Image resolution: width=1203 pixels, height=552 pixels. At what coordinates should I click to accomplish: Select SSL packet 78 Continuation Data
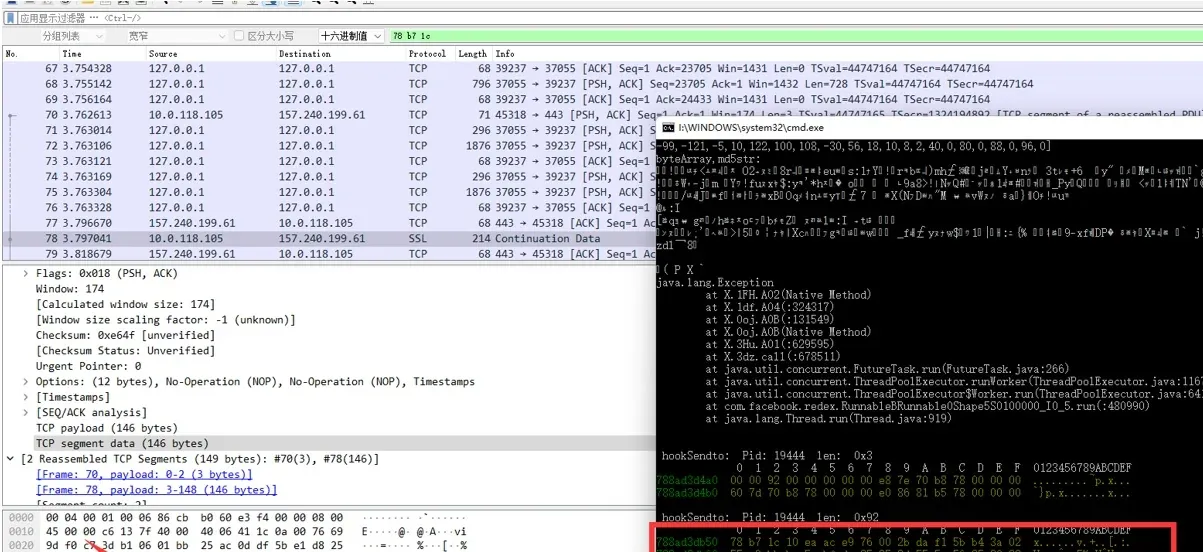point(330,239)
